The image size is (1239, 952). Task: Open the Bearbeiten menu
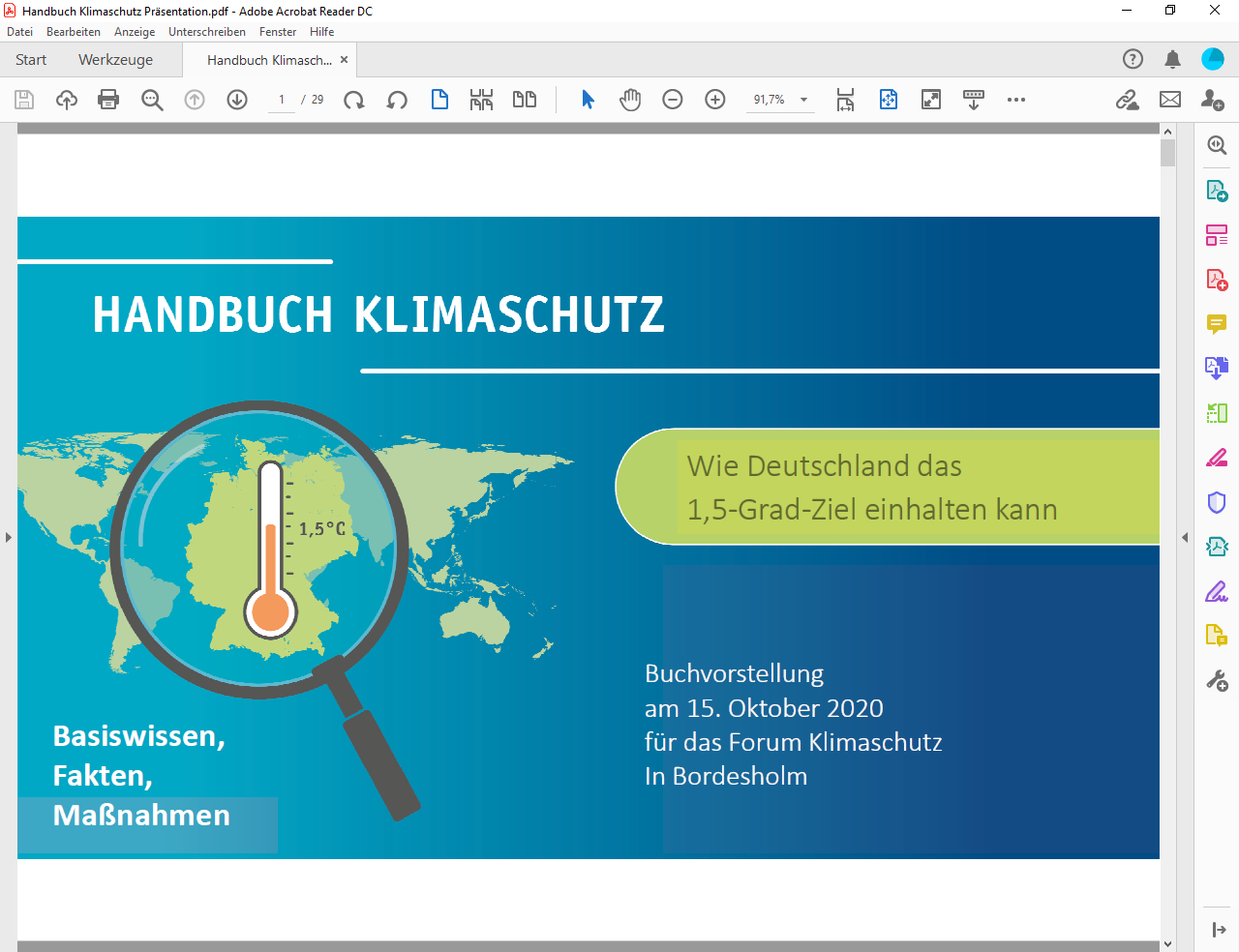point(74,32)
